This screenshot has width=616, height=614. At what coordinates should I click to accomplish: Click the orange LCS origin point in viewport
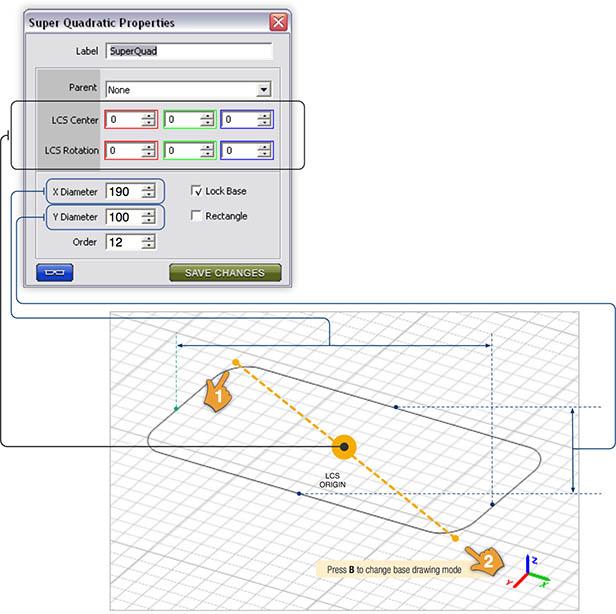[x=344, y=447]
